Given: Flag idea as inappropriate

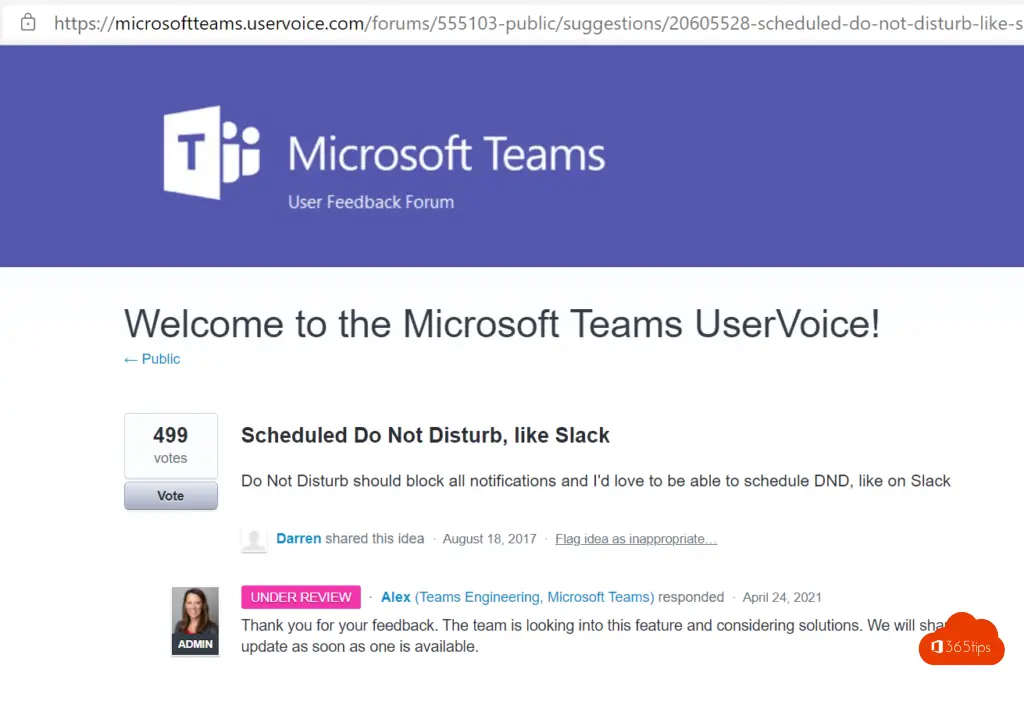Looking at the screenshot, I should (636, 539).
